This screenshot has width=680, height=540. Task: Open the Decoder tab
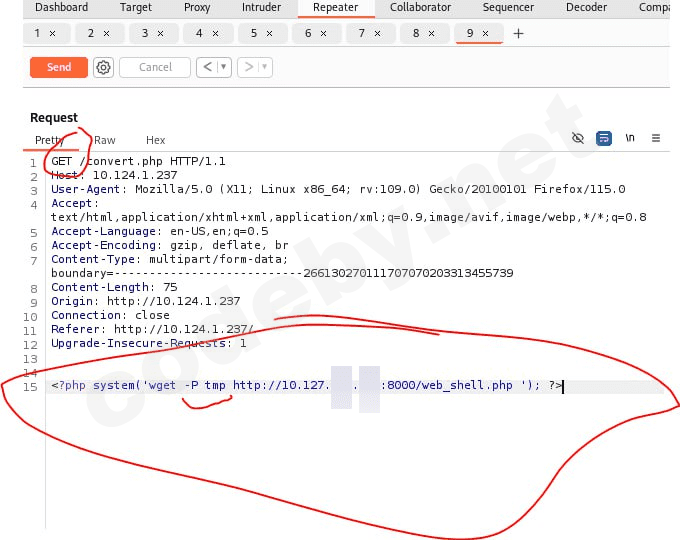point(586,7)
